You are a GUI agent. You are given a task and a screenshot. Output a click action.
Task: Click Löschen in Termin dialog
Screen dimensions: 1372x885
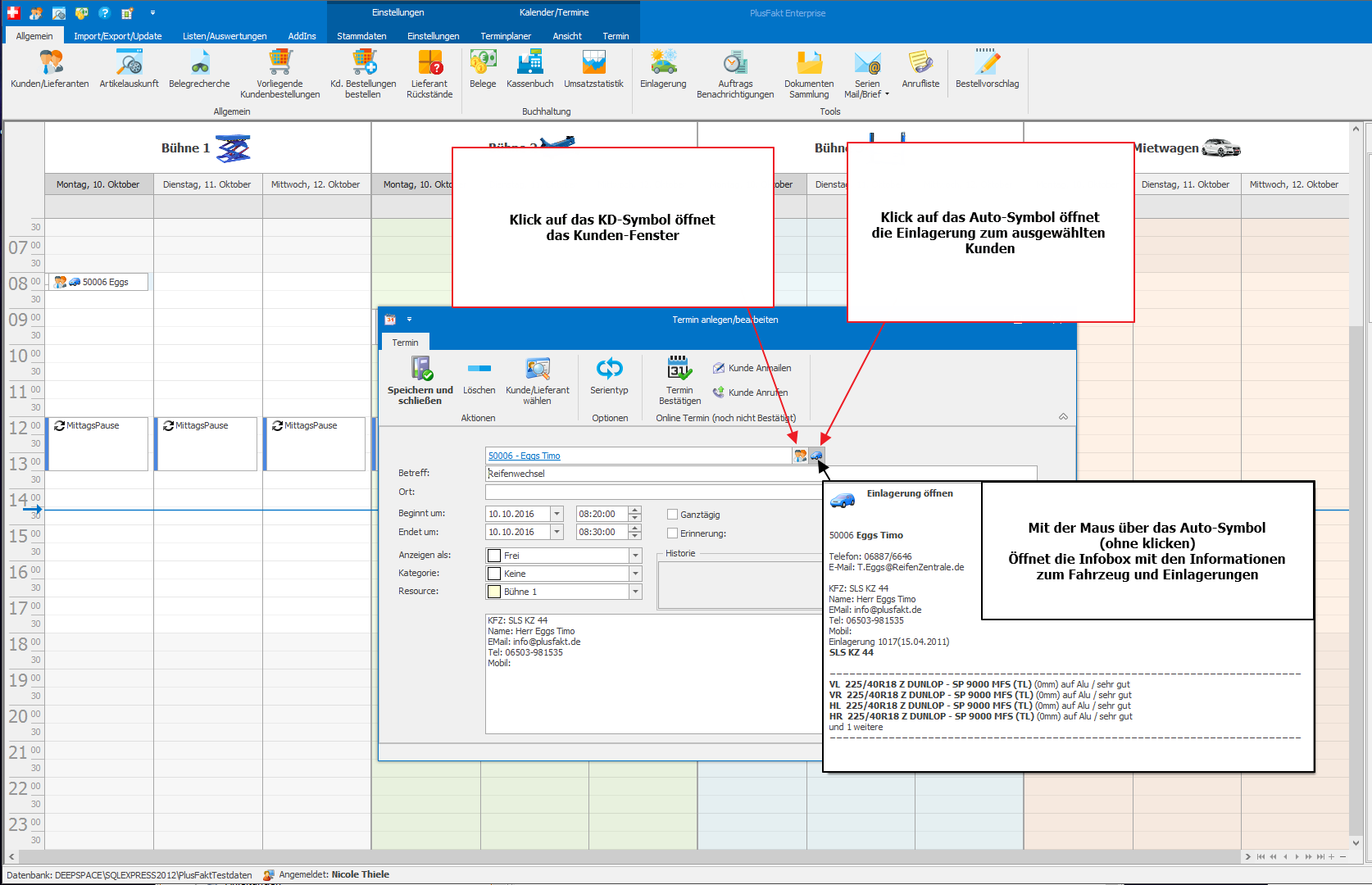click(479, 377)
